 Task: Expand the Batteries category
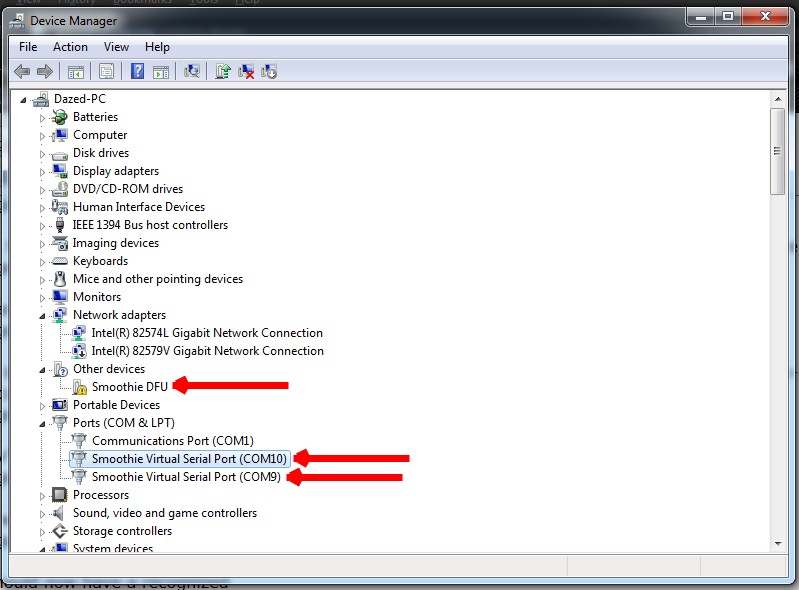click(43, 118)
